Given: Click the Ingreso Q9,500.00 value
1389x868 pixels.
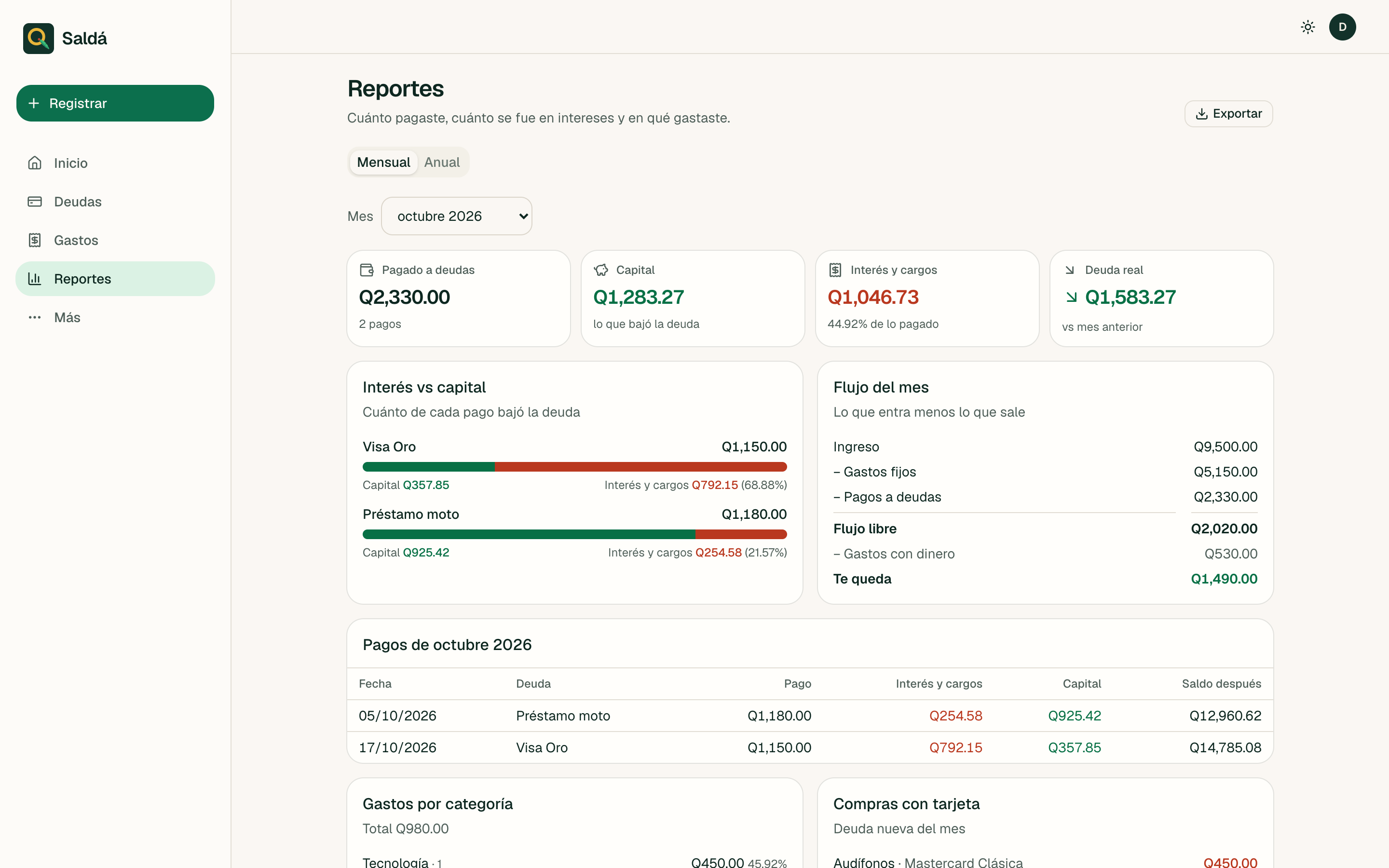Looking at the screenshot, I should tap(1226, 447).
